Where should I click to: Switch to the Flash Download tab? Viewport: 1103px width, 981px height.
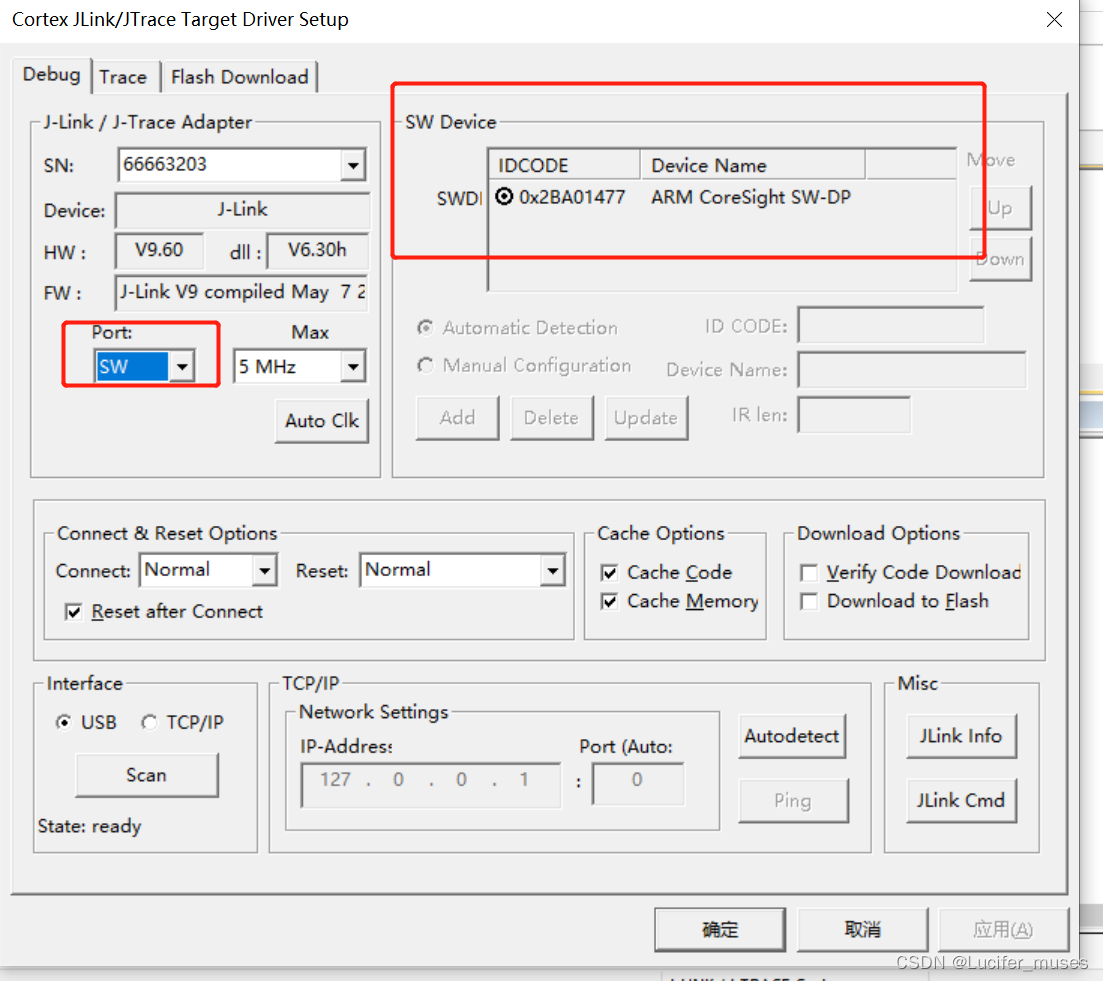[x=239, y=77]
